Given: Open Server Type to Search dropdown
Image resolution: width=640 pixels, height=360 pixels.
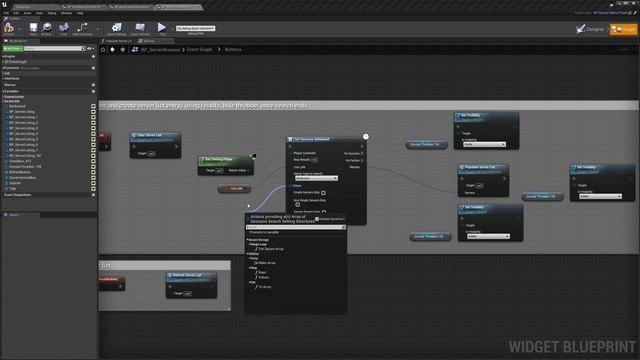Looking at the screenshot, I should 316,178.
